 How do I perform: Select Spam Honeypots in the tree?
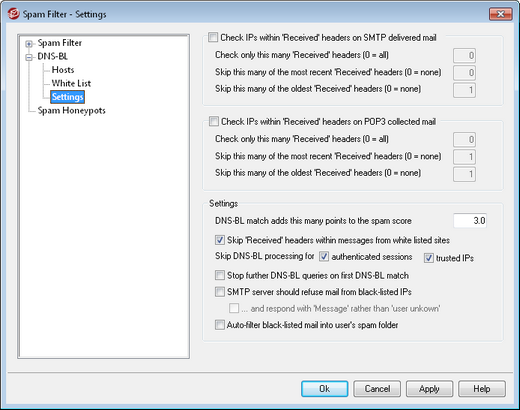pos(71,110)
